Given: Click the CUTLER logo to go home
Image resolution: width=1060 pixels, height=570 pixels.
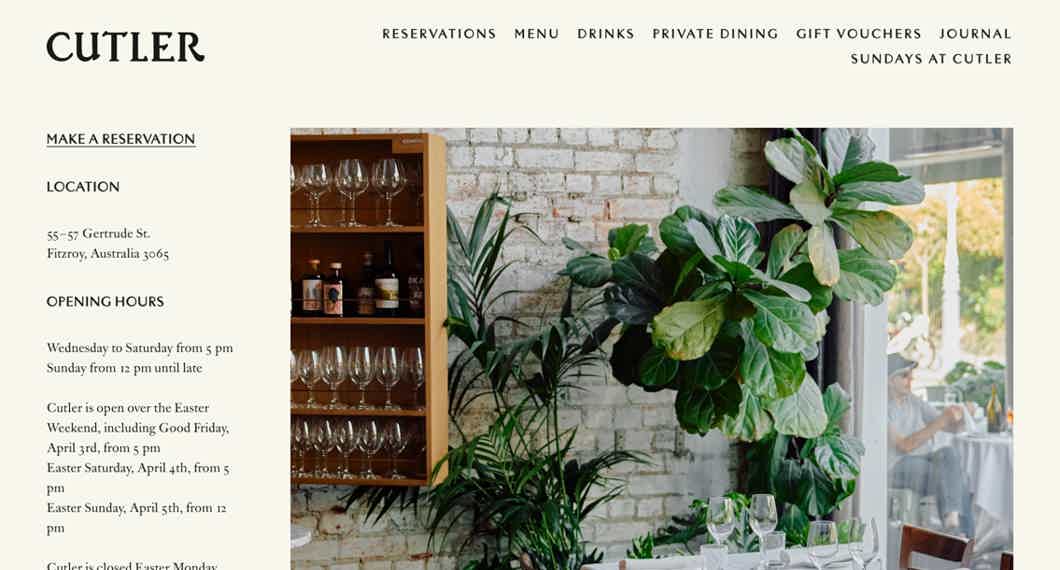Looking at the screenshot, I should coord(125,47).
